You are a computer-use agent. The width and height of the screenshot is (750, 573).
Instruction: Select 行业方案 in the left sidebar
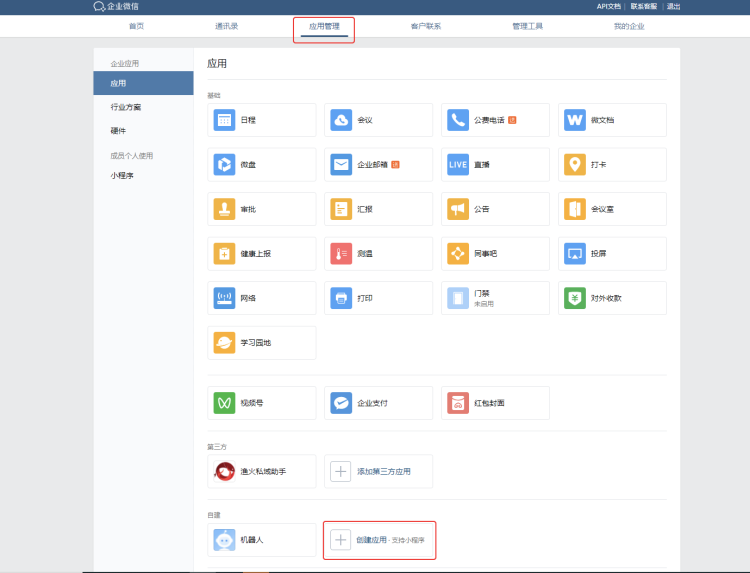126,106
